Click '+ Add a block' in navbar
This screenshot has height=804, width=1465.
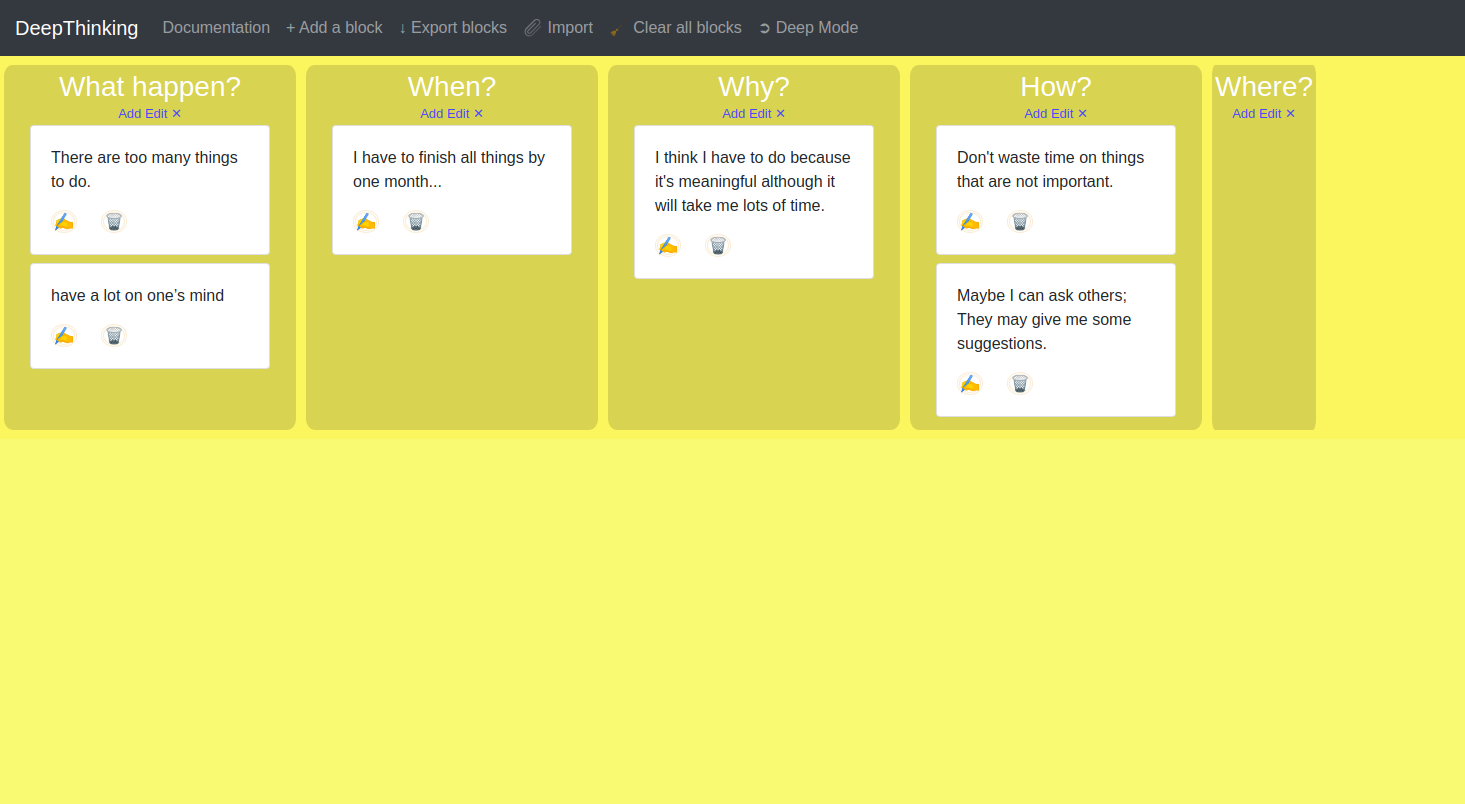click(x=334, y=28)
